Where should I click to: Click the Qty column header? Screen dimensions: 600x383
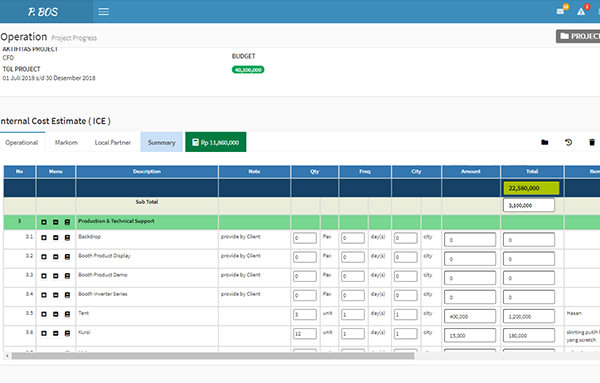tap(315, 171)
